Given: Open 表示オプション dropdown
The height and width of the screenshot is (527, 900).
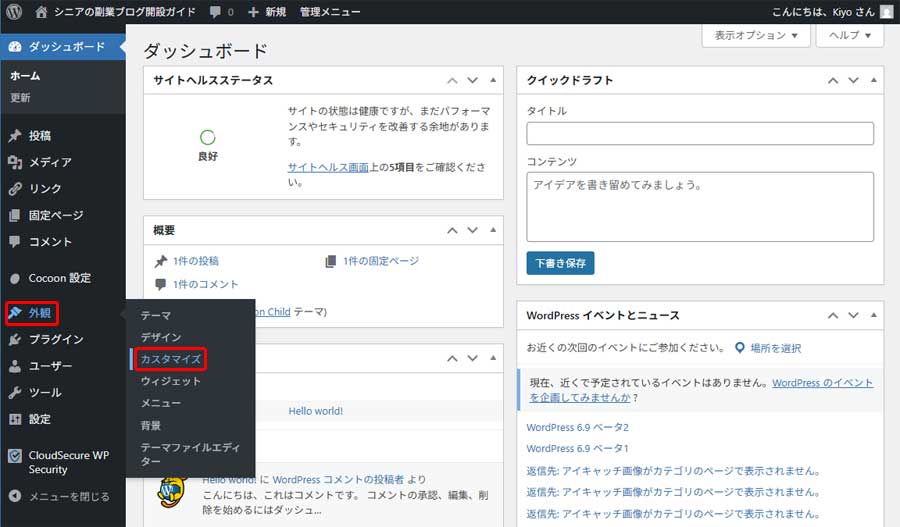Looking at the screenshot, I should (x=756, y=36).
